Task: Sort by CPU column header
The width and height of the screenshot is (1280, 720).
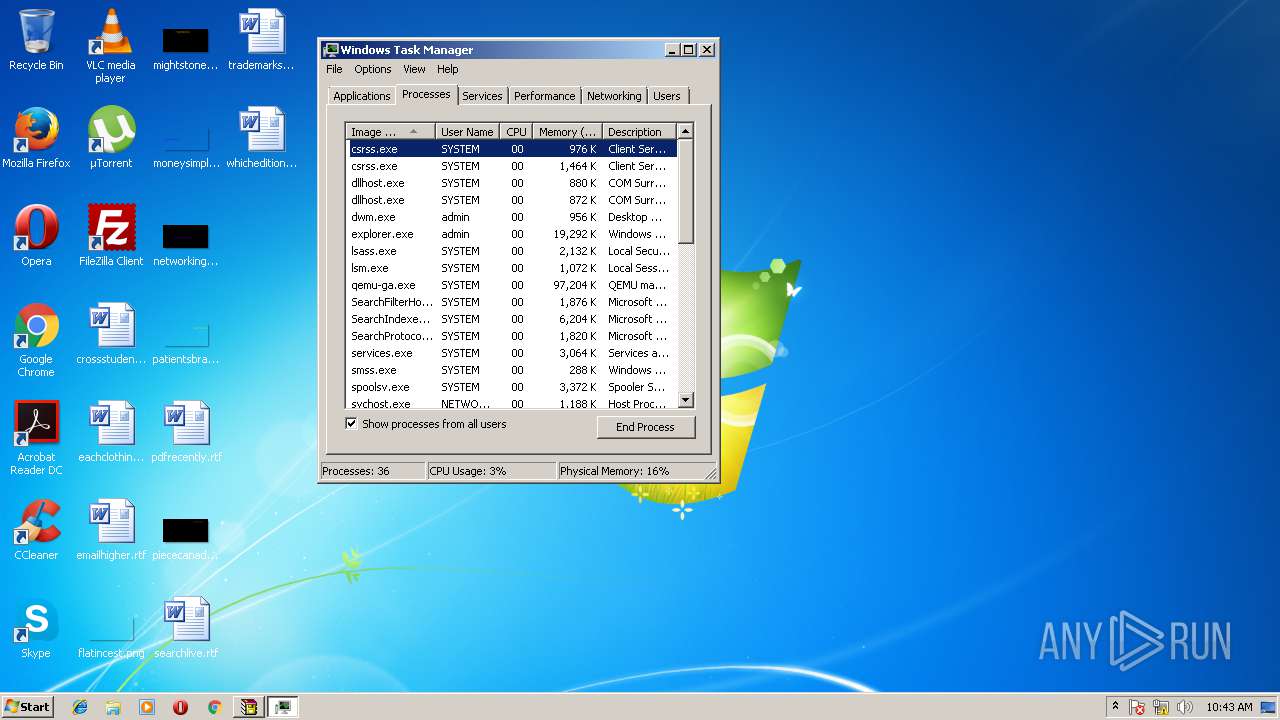Action: (517, 132)
